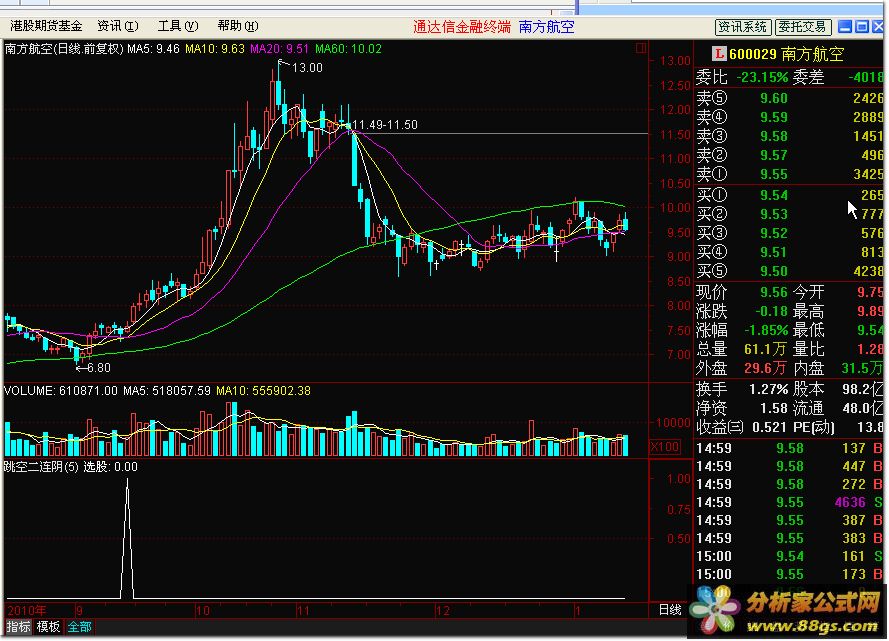The height and width of the screenshot is (641, 889).
Task: Click the 买② price 9.53
Action: point(773,214)
